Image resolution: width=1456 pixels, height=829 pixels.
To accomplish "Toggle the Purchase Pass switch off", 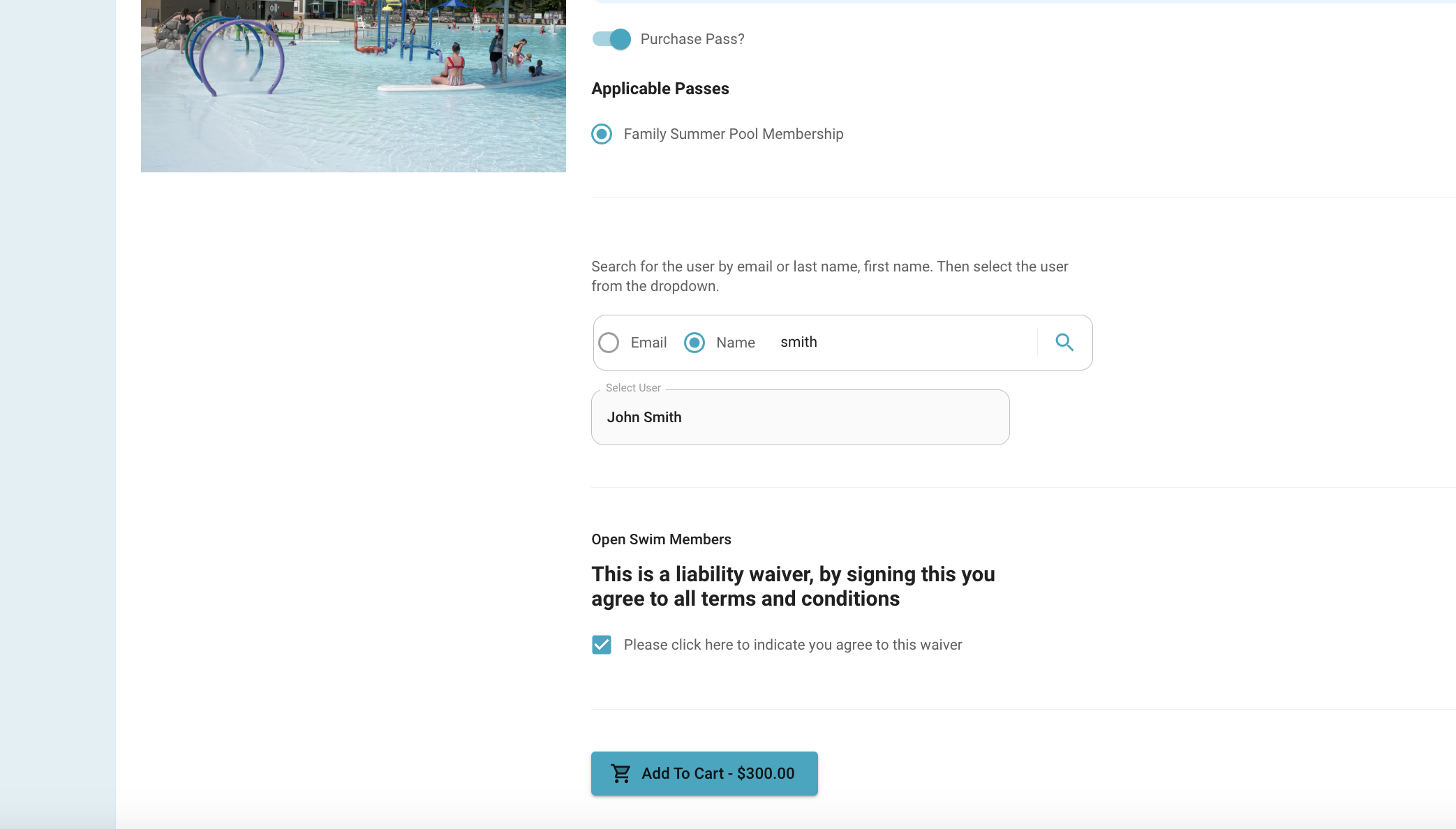I will 611,39.
